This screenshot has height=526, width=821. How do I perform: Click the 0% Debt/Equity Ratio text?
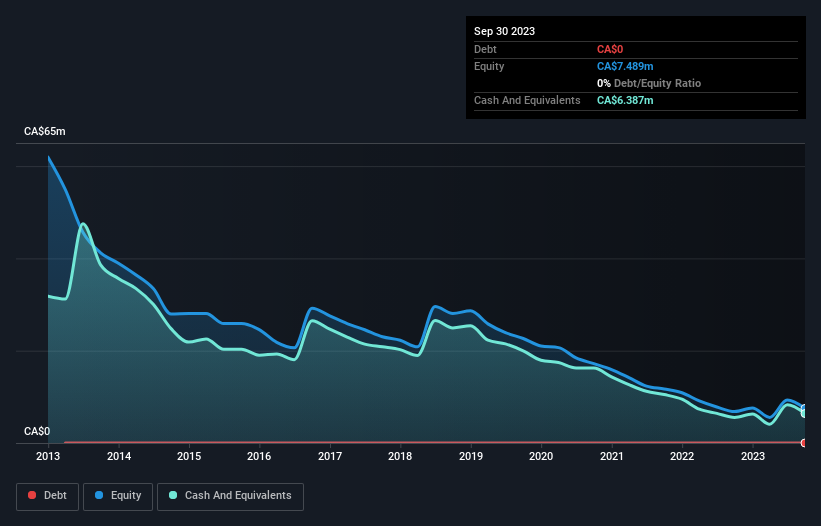pyautogui.click(x=649, y=83)
